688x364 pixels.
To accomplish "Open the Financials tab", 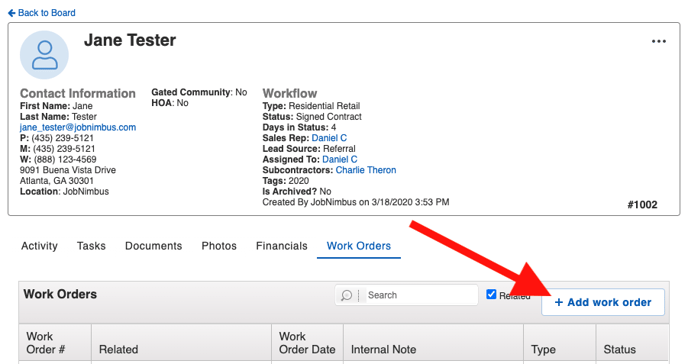I will tap(282, 246).
